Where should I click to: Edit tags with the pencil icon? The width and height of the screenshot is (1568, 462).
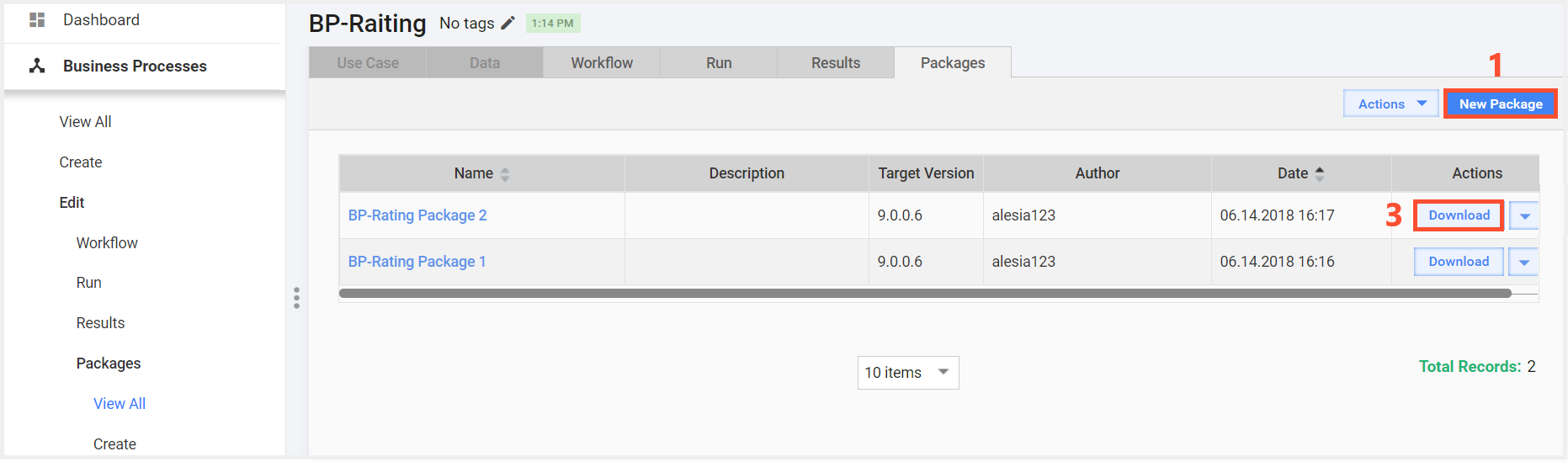pos(508,24)
